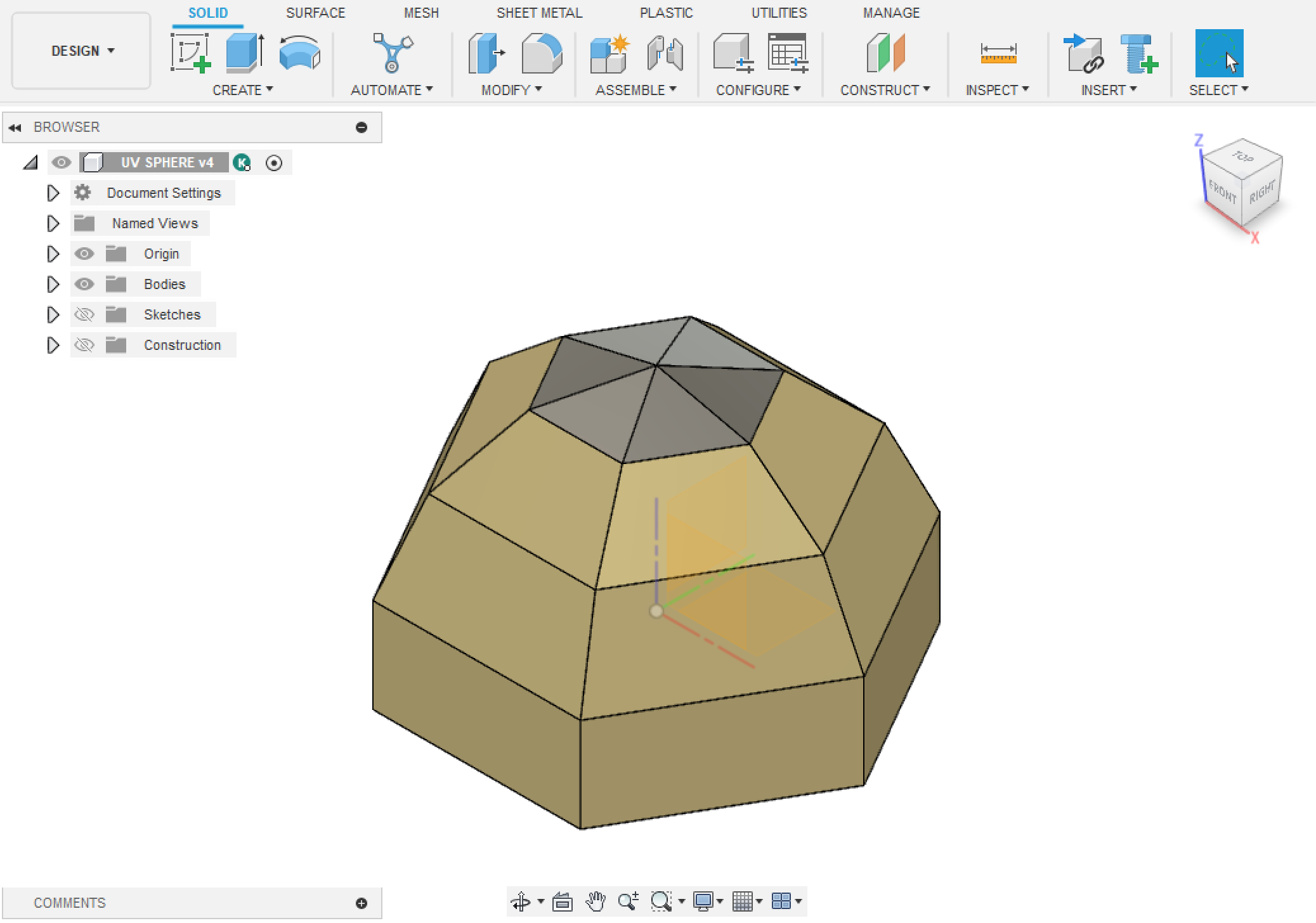Toggle visibility of Origin folder
This screenshot has height=923, width=1316.
(x=84, y=254)
